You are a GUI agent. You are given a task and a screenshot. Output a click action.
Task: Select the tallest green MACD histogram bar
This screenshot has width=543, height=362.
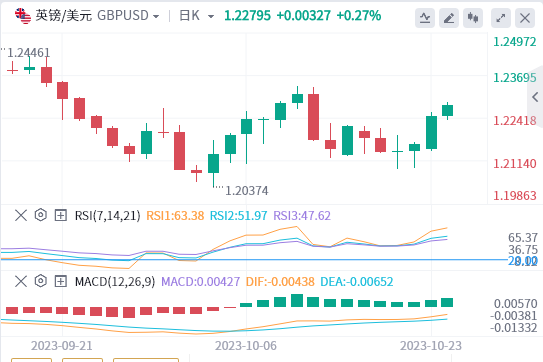[x=297, y=300]
